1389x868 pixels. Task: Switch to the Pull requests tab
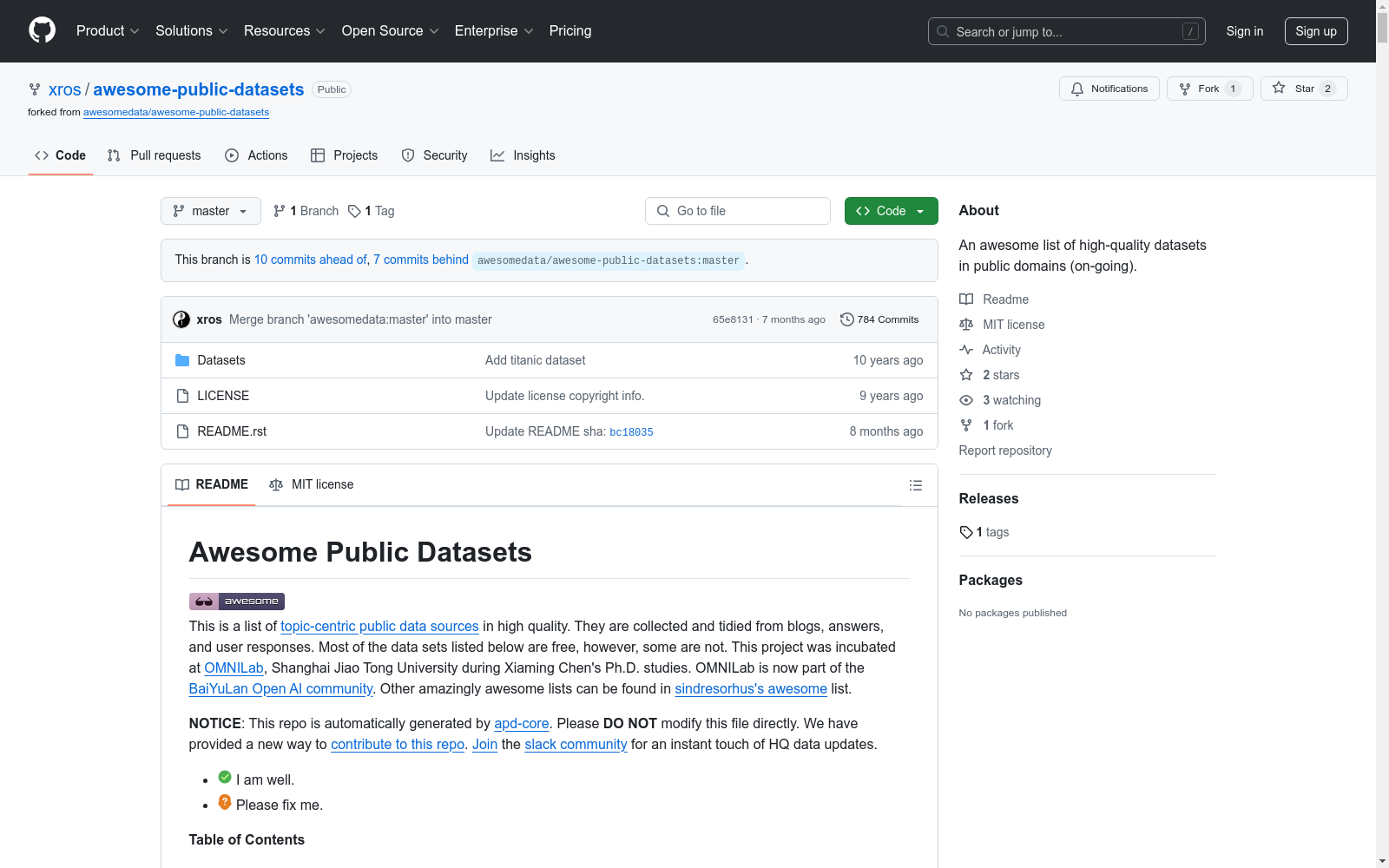(x=154, y=155)
